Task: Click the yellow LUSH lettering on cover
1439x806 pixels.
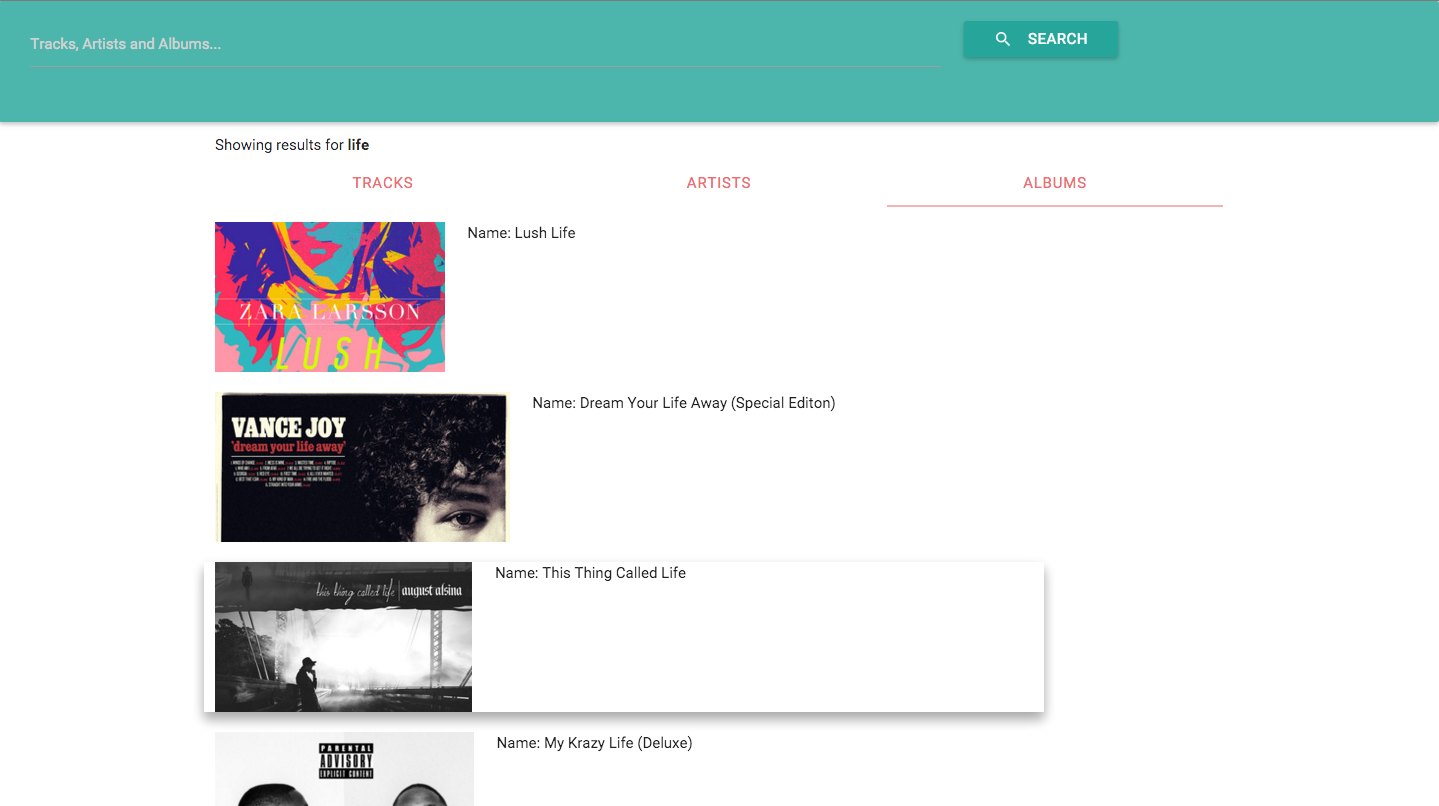Action: [x=330, y=353]
